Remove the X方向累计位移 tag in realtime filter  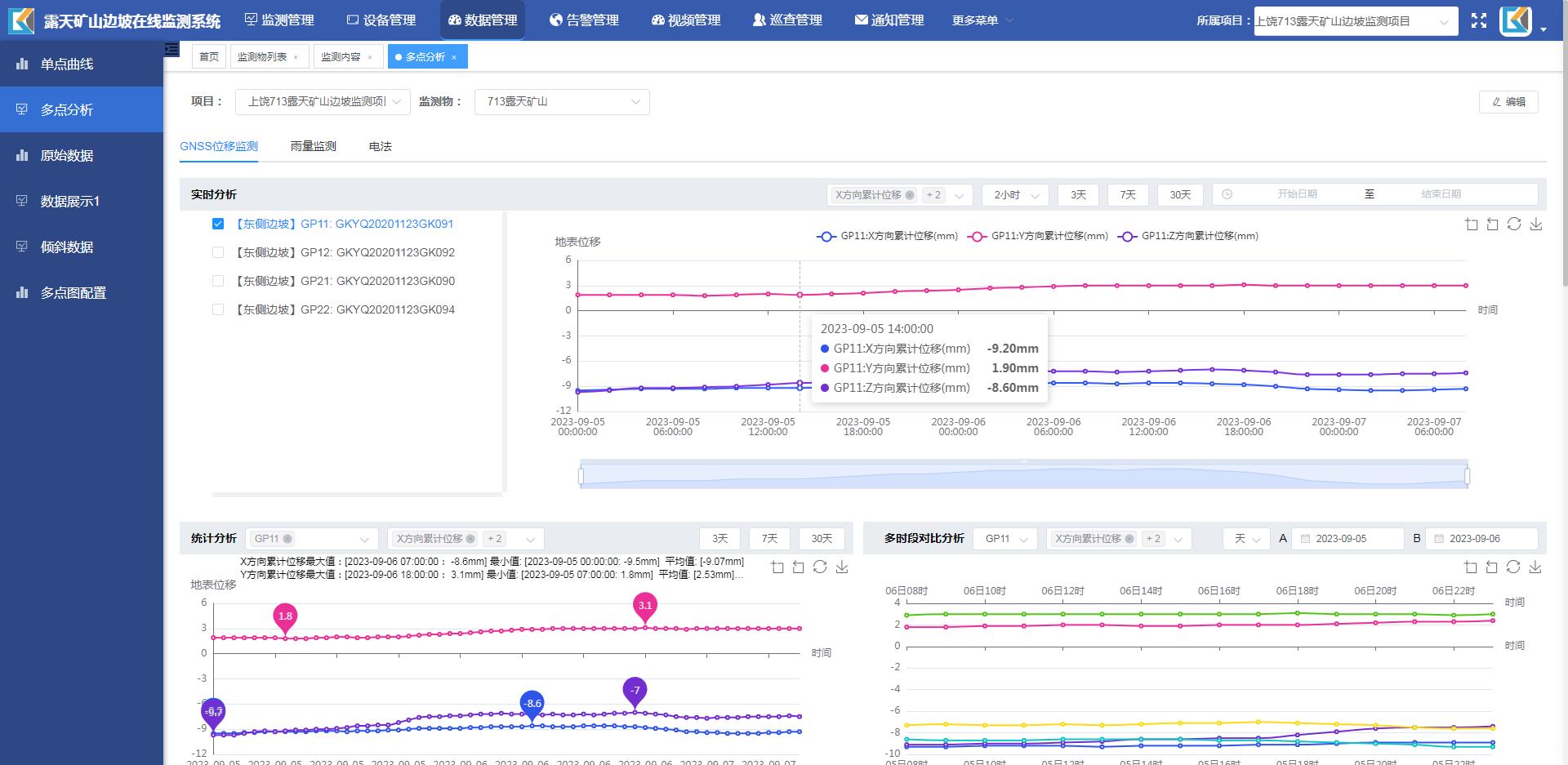[910, 195]
